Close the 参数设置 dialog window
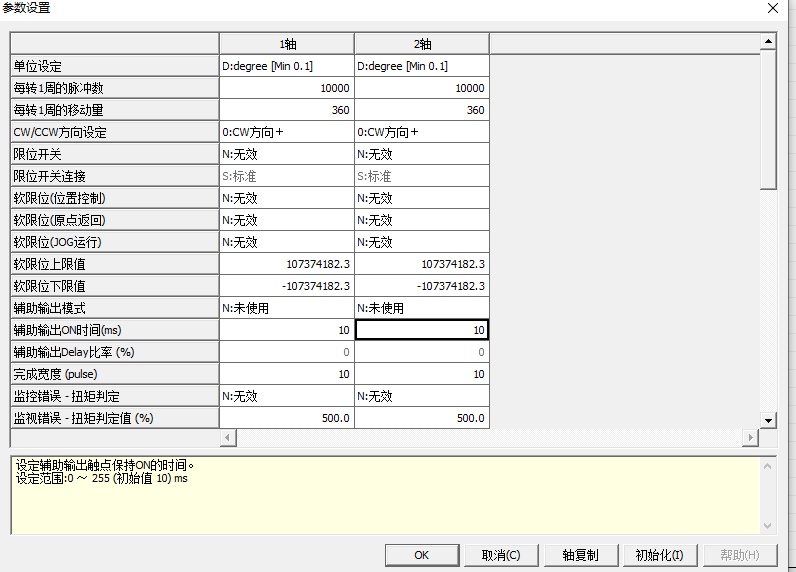The image size is (796, 572). (x=772, y=8)
